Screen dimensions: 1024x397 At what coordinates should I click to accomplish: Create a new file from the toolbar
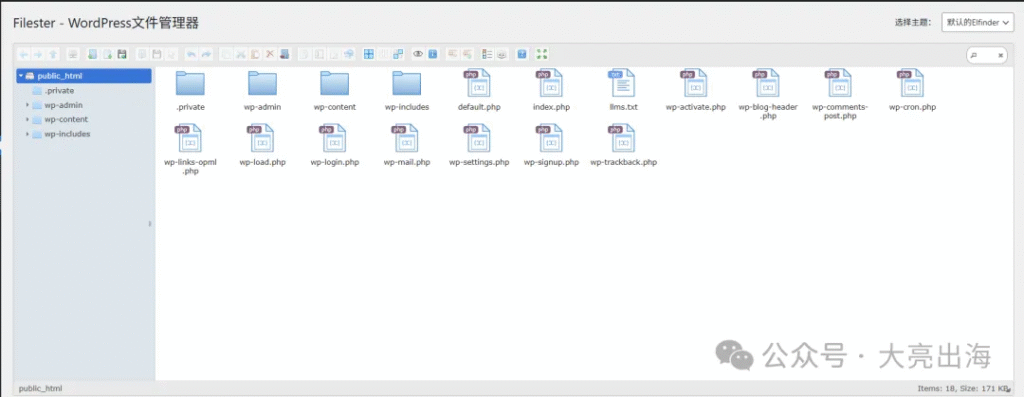[108, 54]
